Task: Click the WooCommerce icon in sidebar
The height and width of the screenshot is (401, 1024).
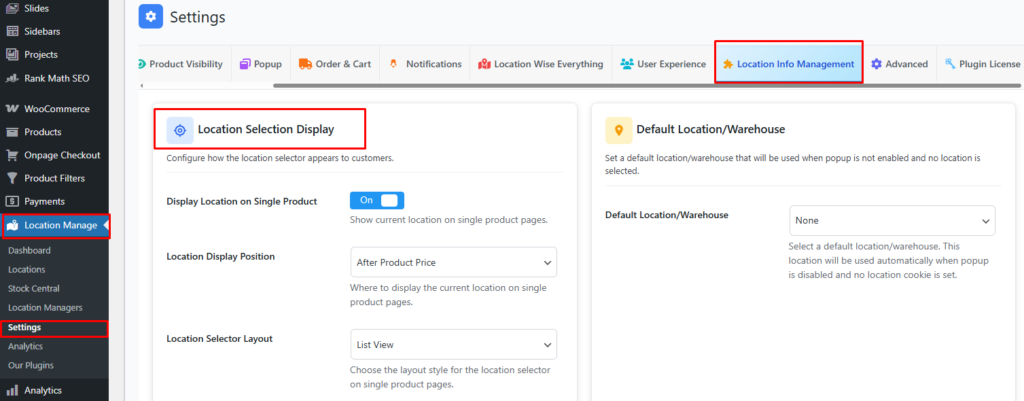Action: coord(13,109)
